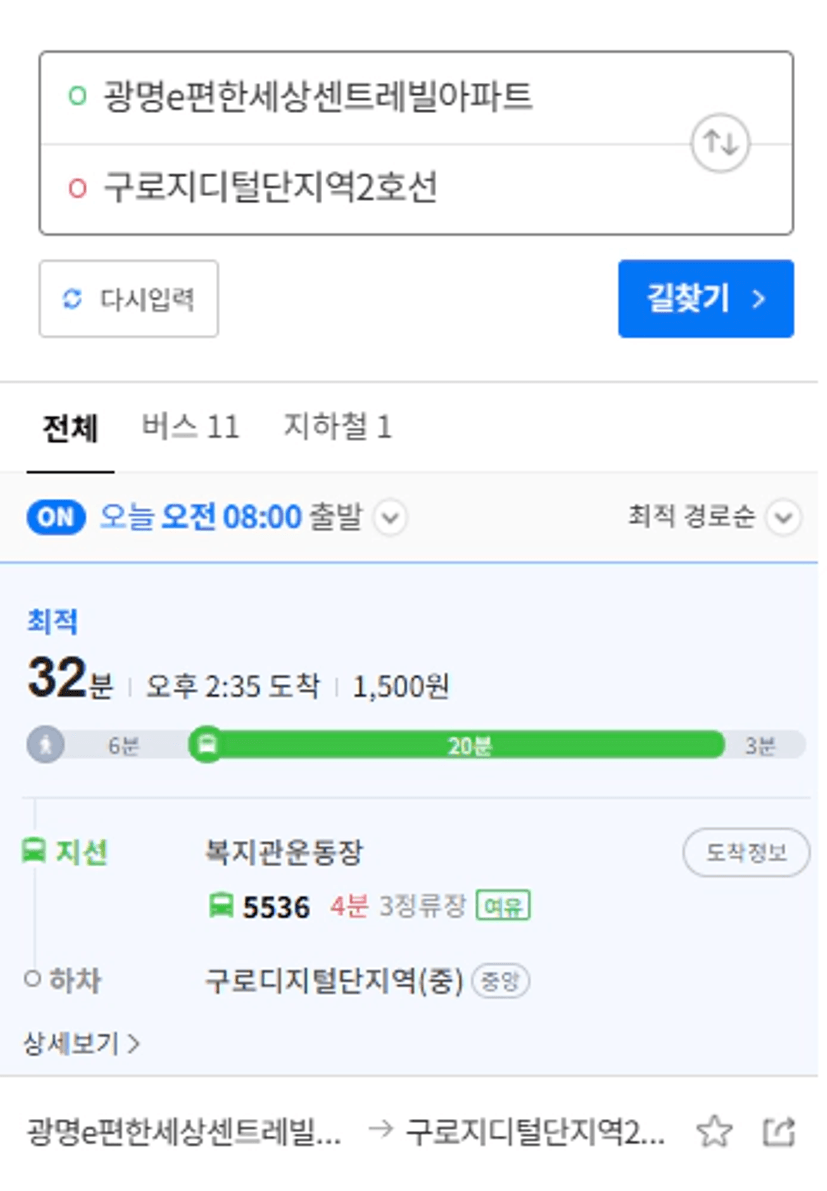This screenshot has height=1191, width=827.
Task: Select the red destination marker circle
Action: click(x=77, y=188)
